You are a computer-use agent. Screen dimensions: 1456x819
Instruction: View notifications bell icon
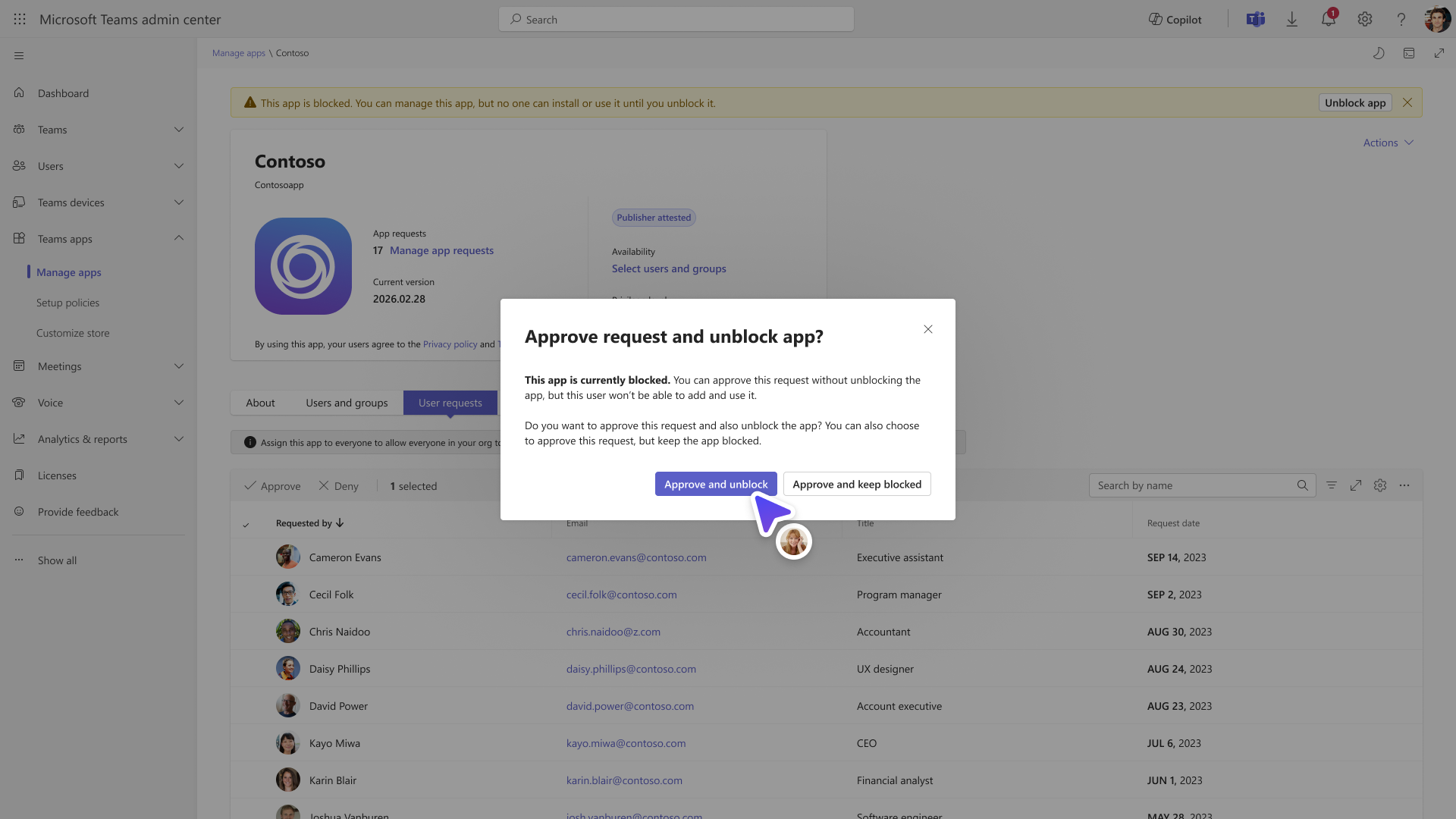[1329, 20]
